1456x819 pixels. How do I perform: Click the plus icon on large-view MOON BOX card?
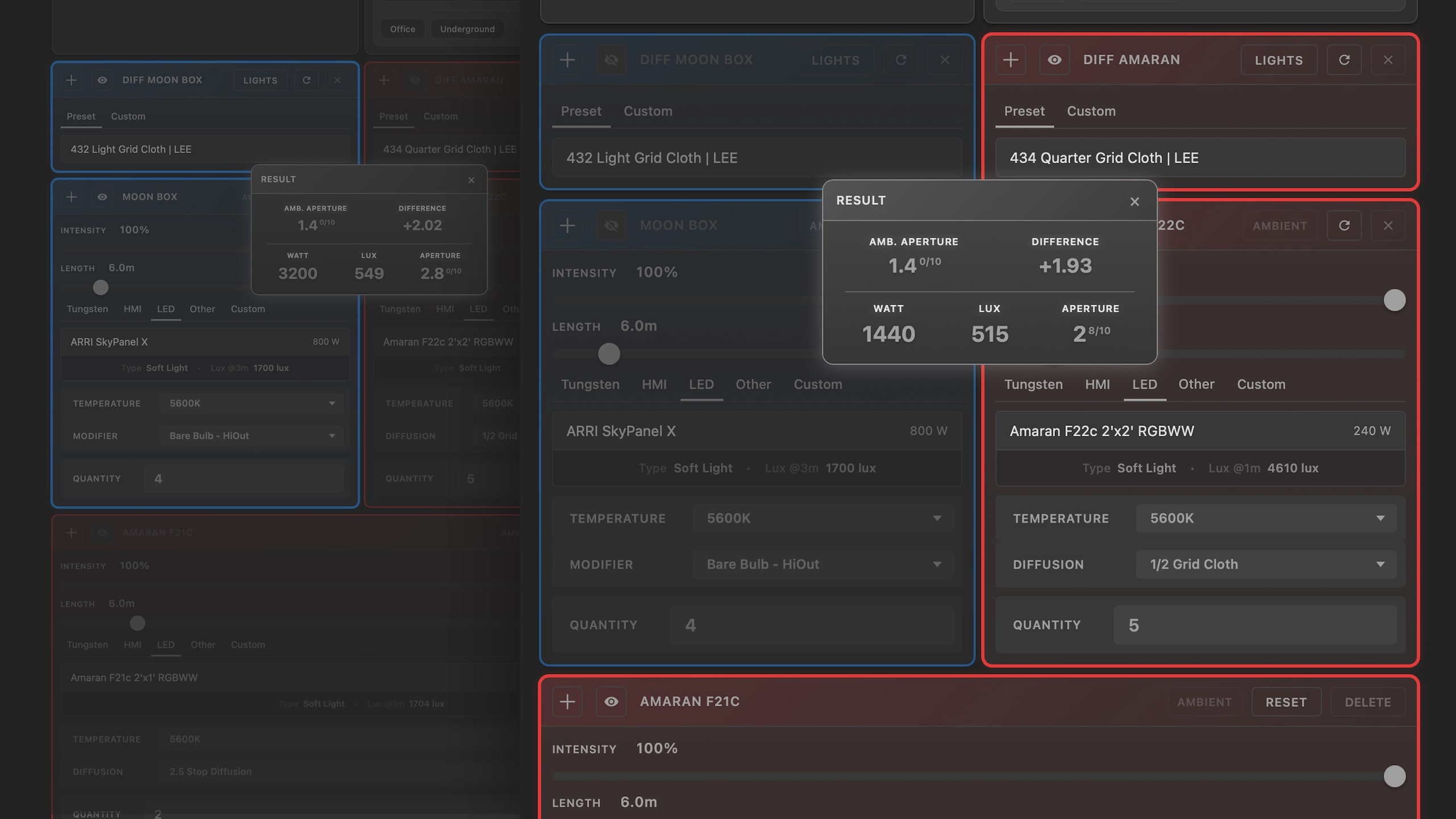click(567, 226)
